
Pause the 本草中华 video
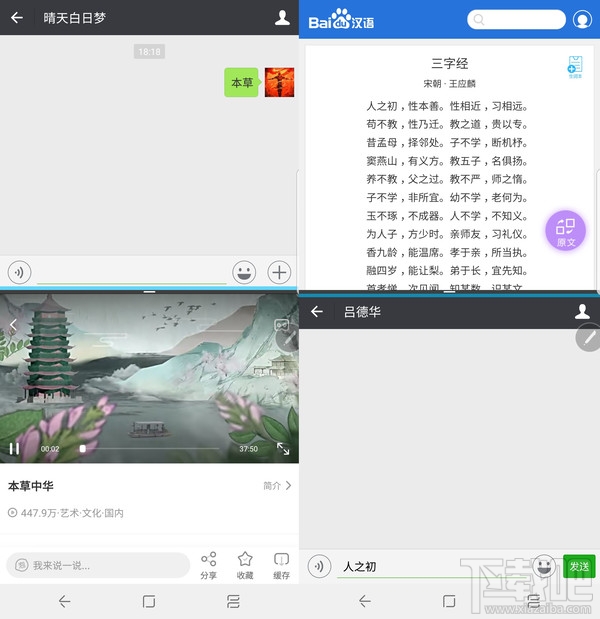tap(14, 449)
